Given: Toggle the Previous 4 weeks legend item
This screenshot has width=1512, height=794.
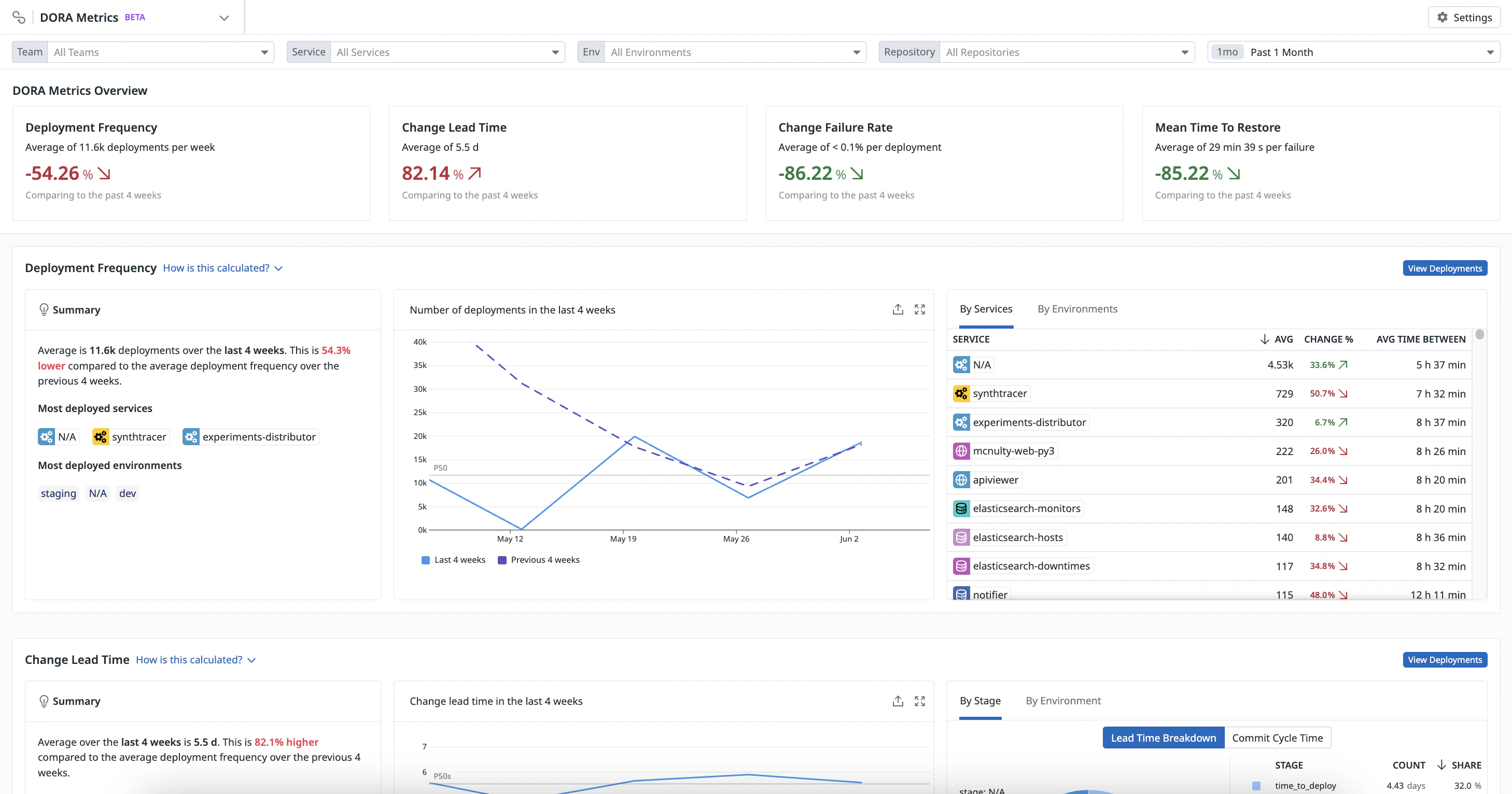Looking at the screenshot, I should pos(538,559).
